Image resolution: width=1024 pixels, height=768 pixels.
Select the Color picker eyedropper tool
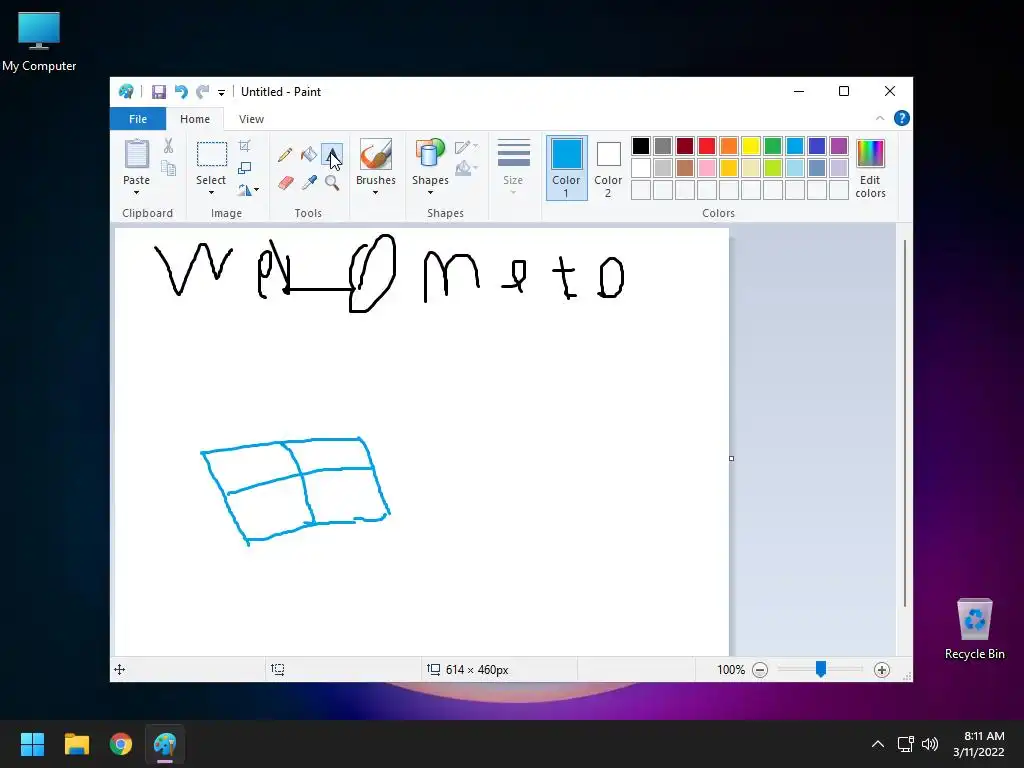coord(309,183)
